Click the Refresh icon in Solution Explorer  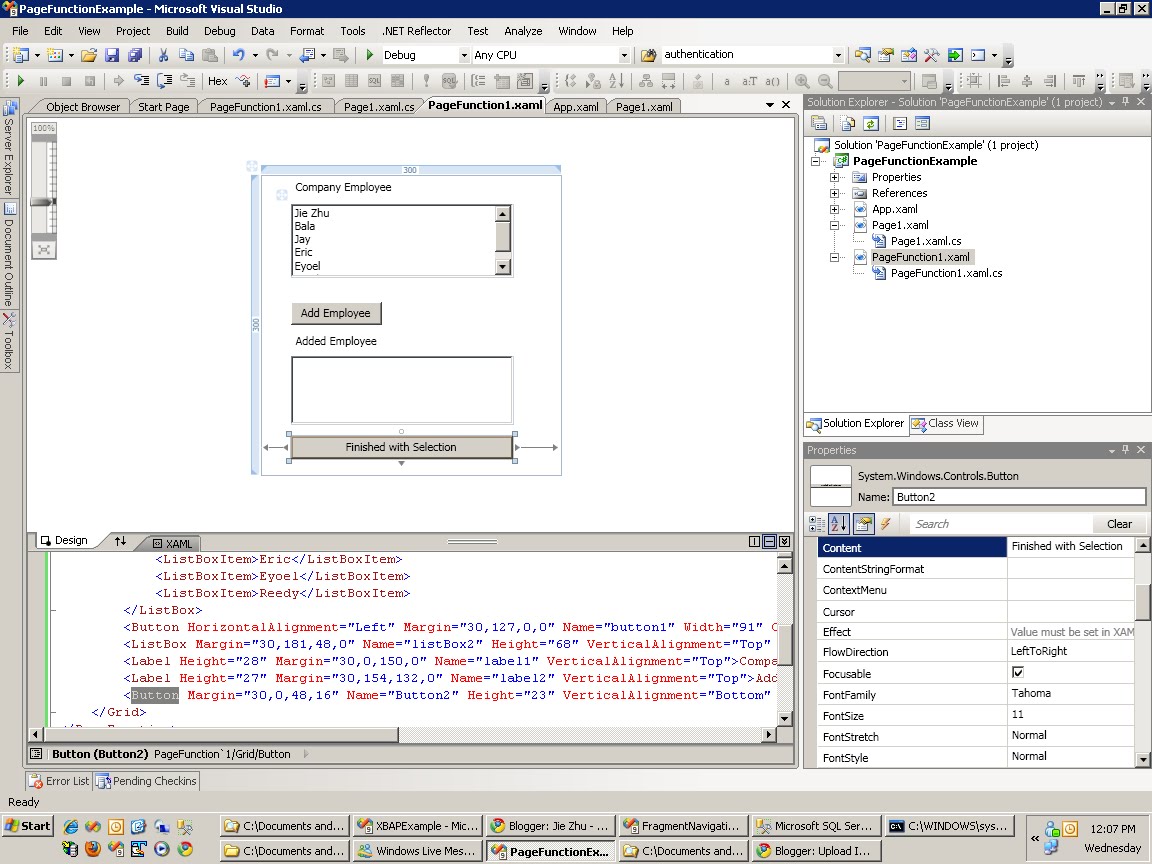coord(871,122)
